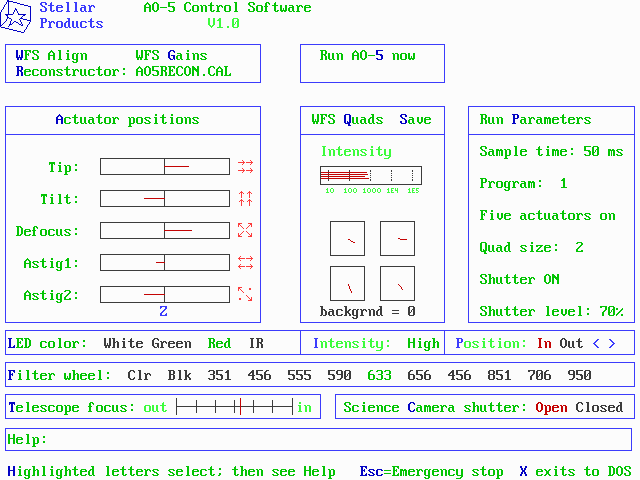Click the Astig1 actuator position bar
This screenshot has width=640, height=480.
pos(165,262)
